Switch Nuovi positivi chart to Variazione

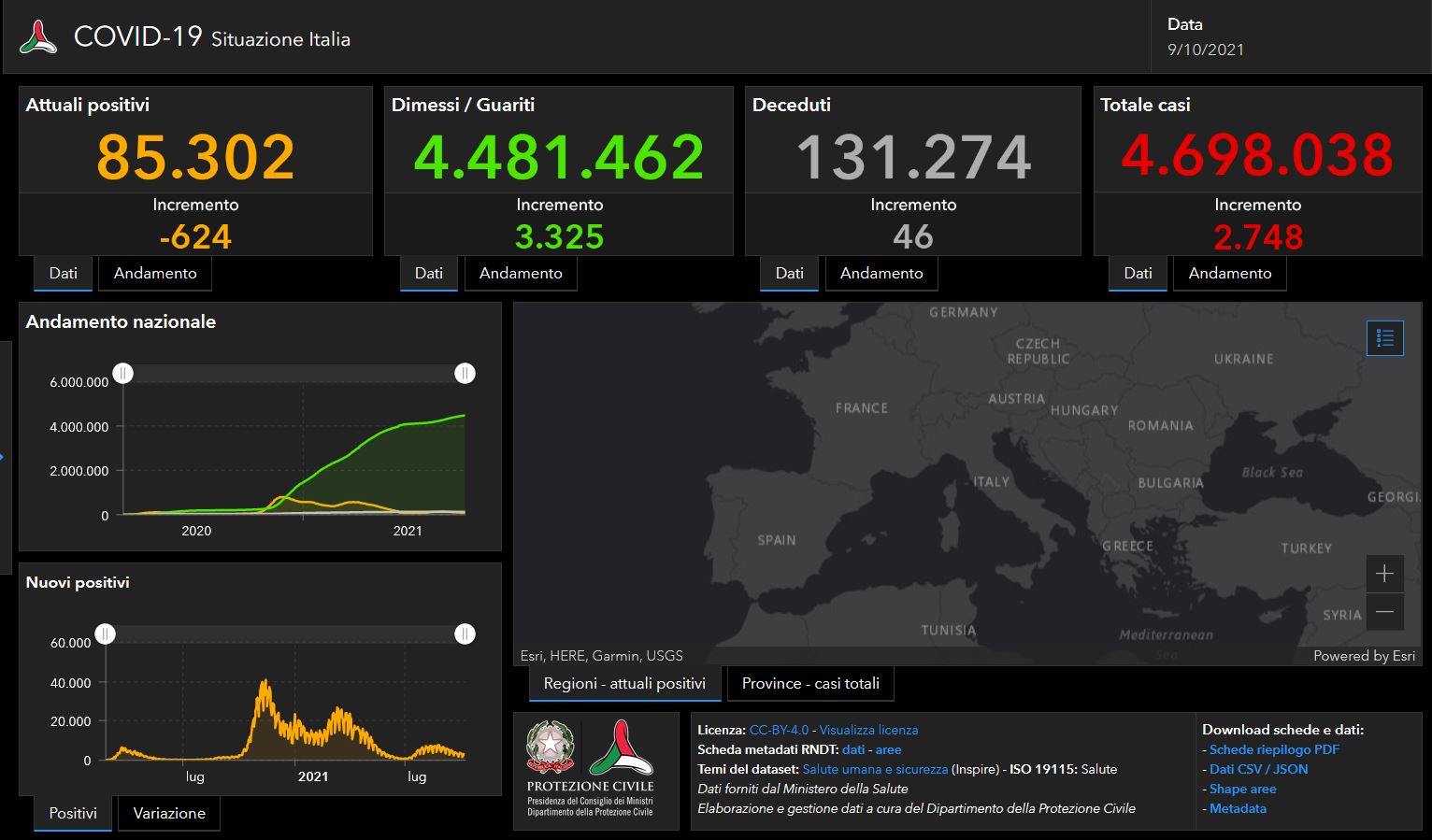(x=169, y=813)
